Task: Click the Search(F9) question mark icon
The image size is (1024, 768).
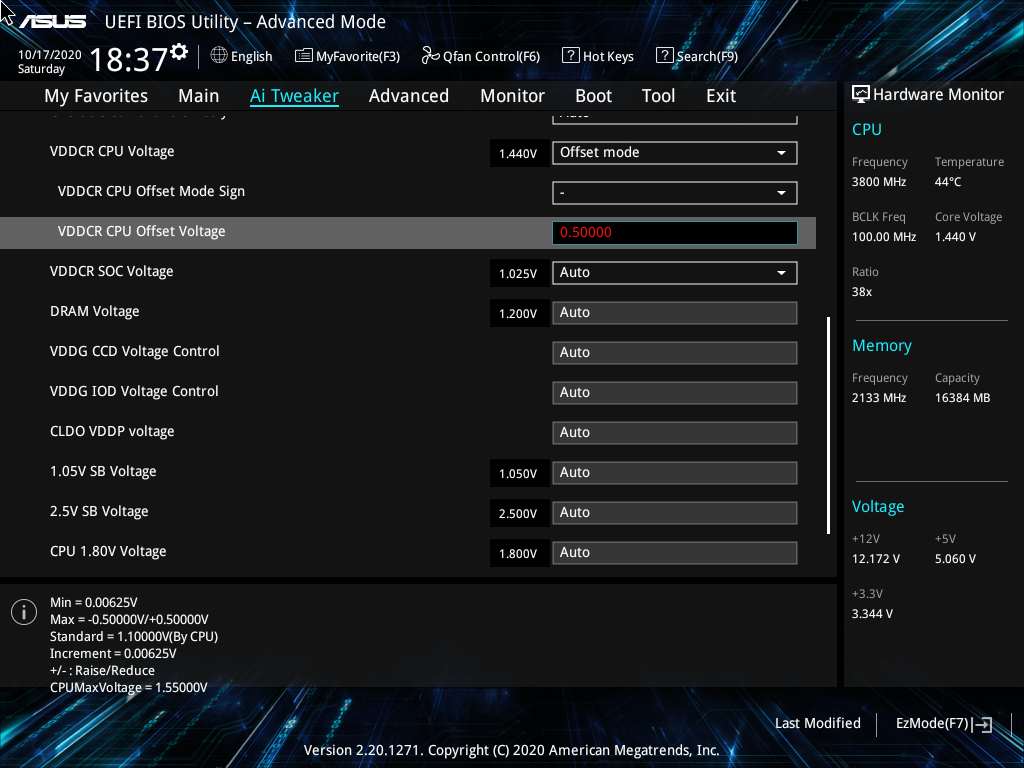Action: [664, 56]
